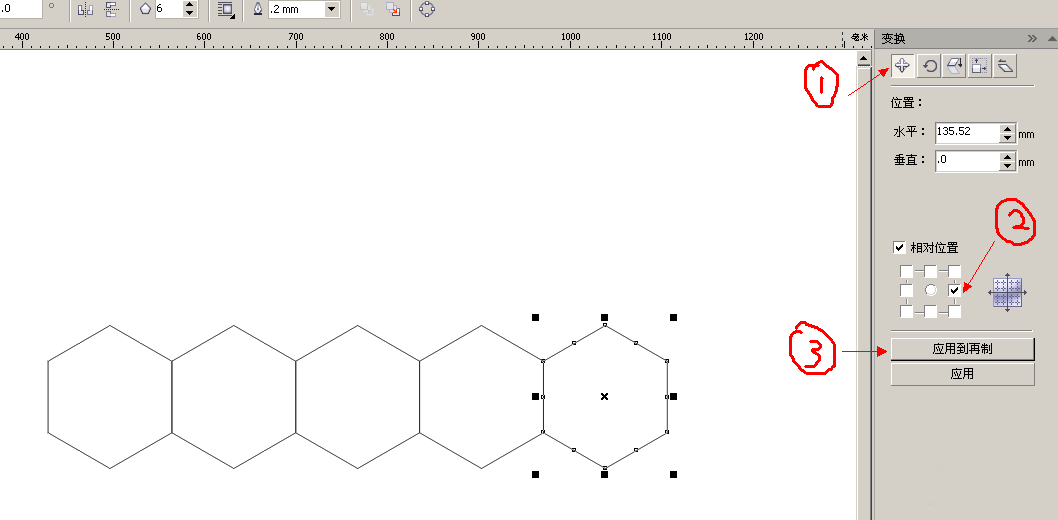Click the top-right selection handle of hexagon
The image size is (1058, 520).
673,317
